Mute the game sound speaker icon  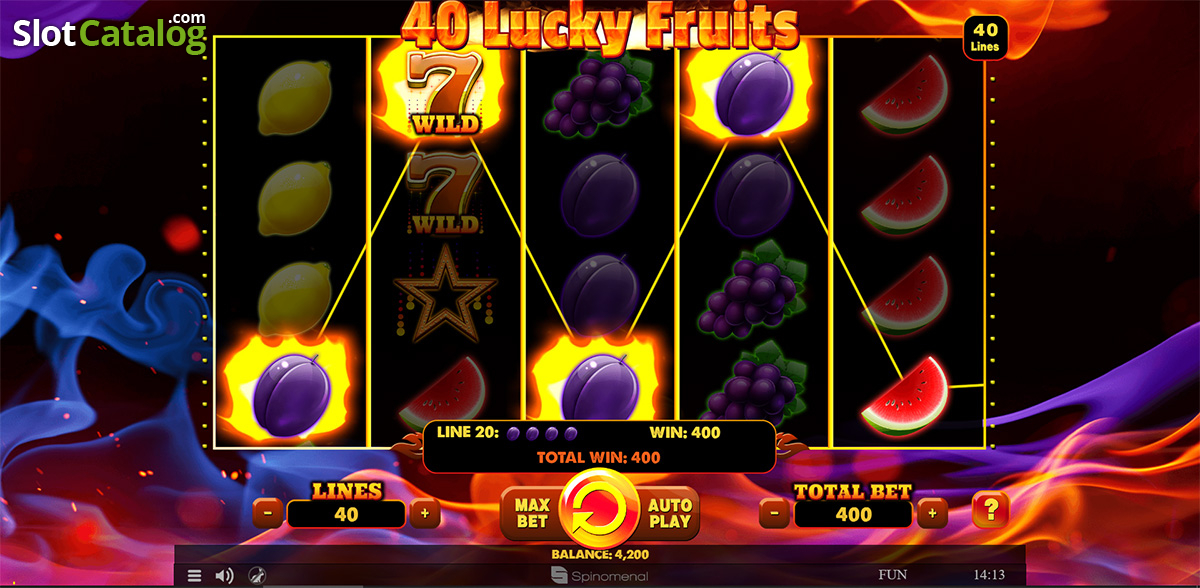[225, 576]
